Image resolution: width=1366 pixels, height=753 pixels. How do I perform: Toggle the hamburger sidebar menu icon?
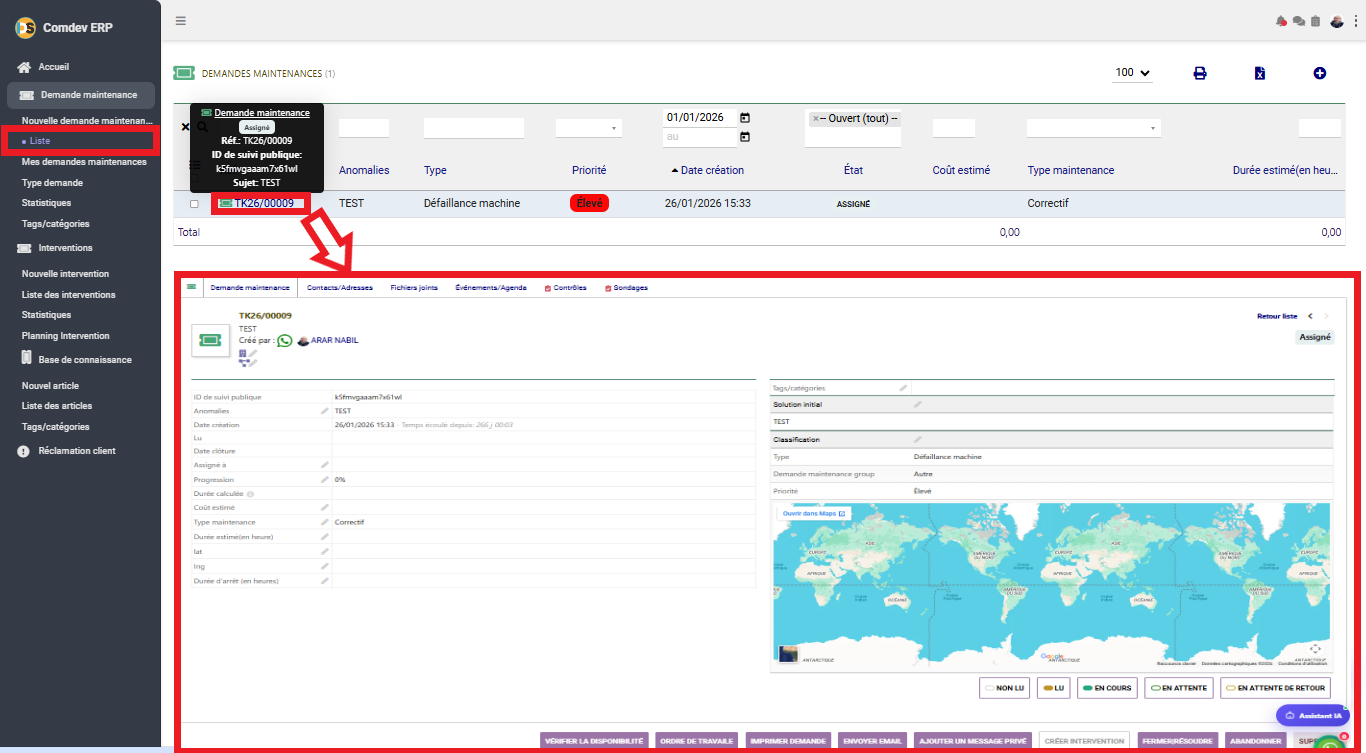click(180, 20)
